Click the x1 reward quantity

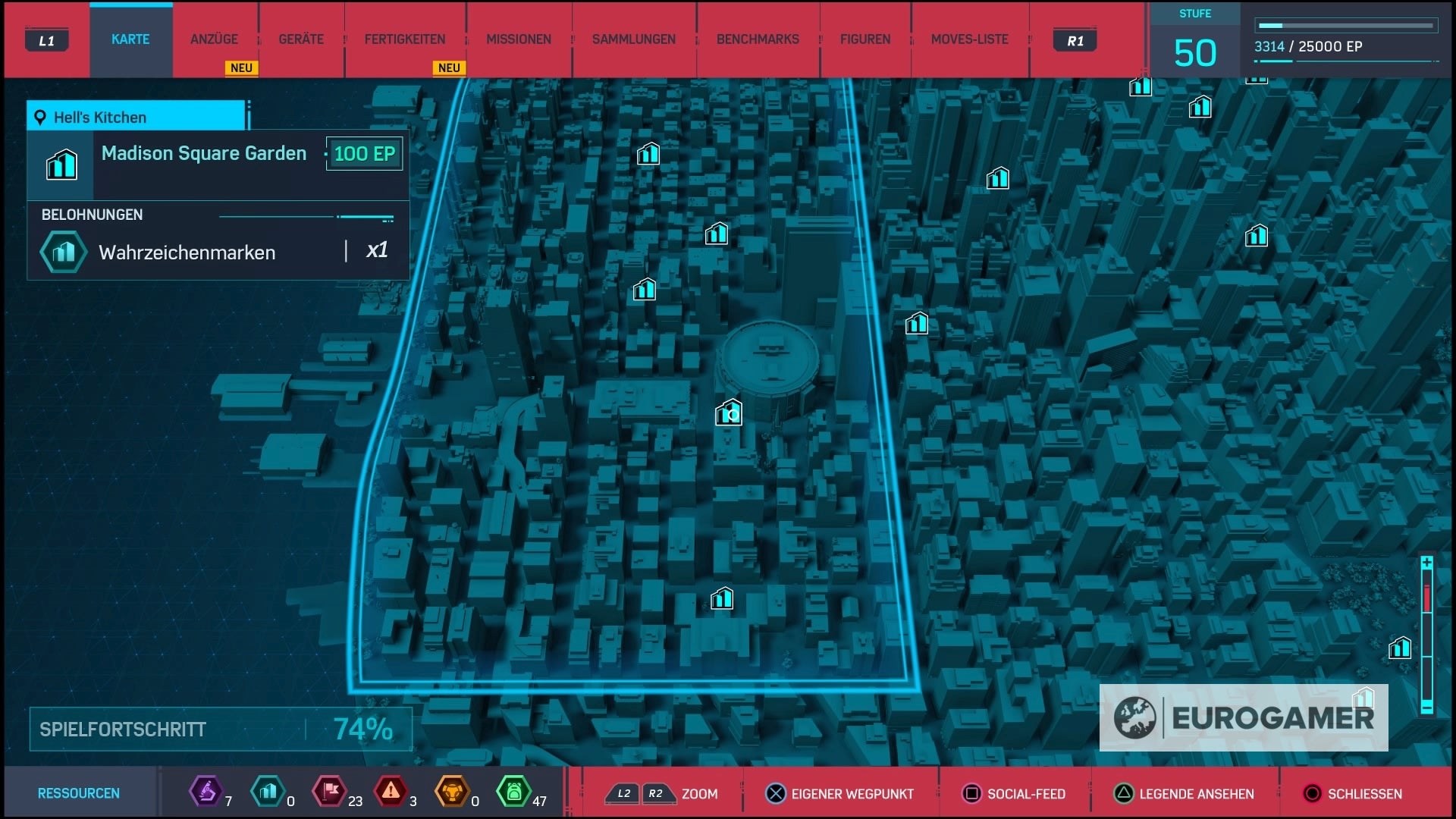click(377, 250)
